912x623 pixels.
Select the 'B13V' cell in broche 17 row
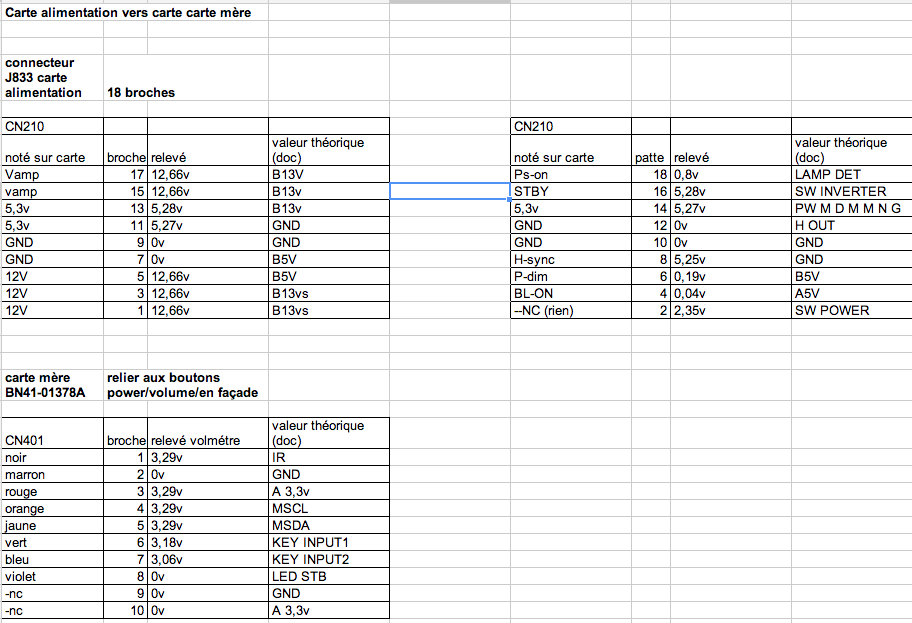(329, 175)
